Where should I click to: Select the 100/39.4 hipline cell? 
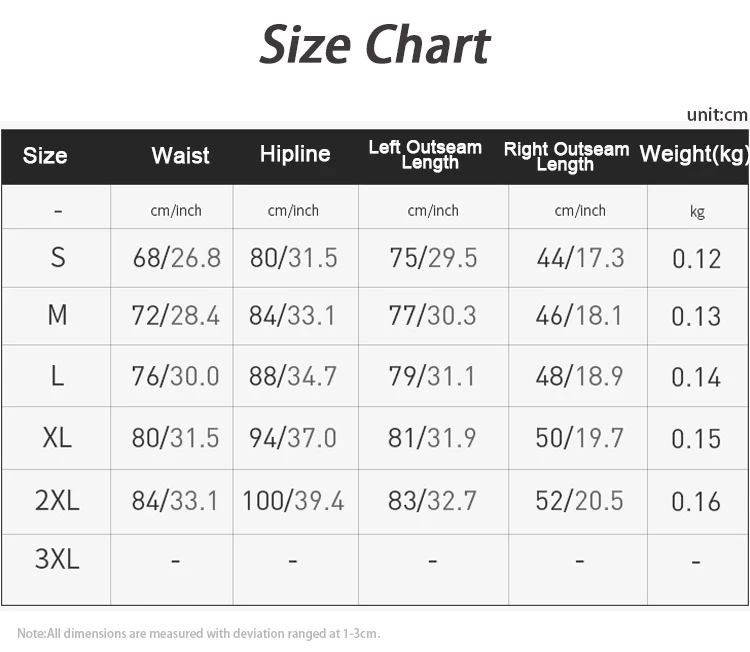pyautogui.click(x=293, y=501)
